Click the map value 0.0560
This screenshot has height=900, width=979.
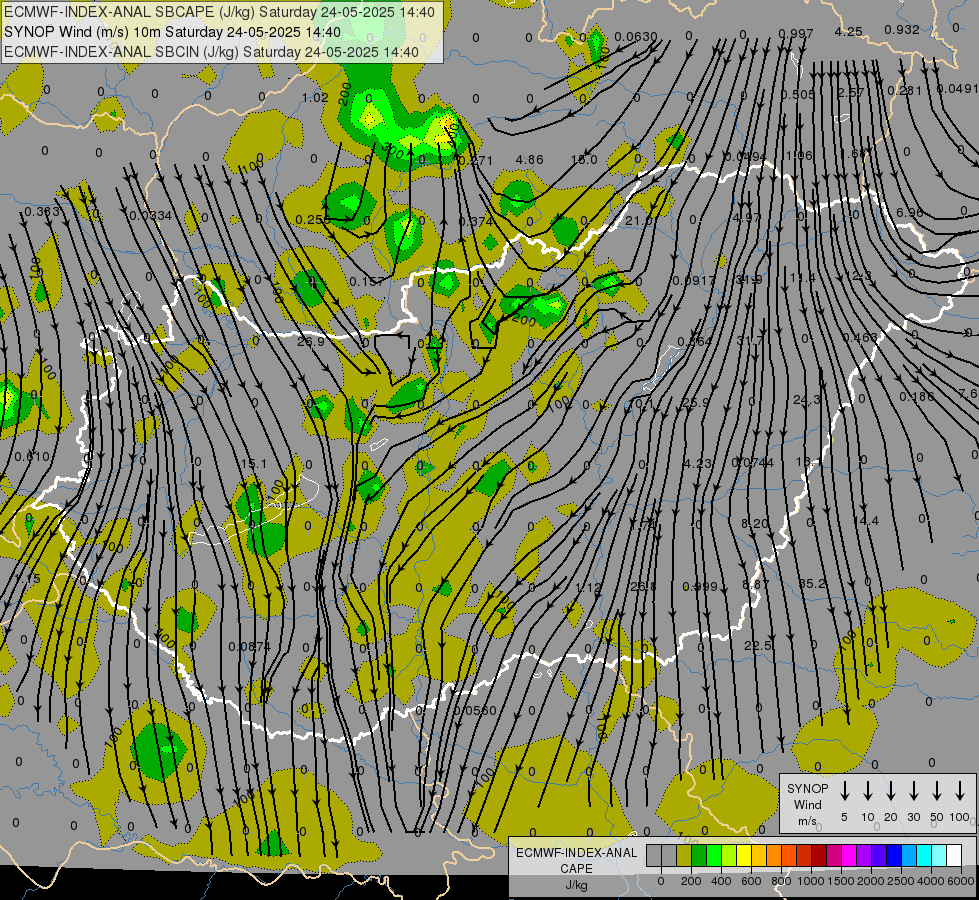coord(475,711)
